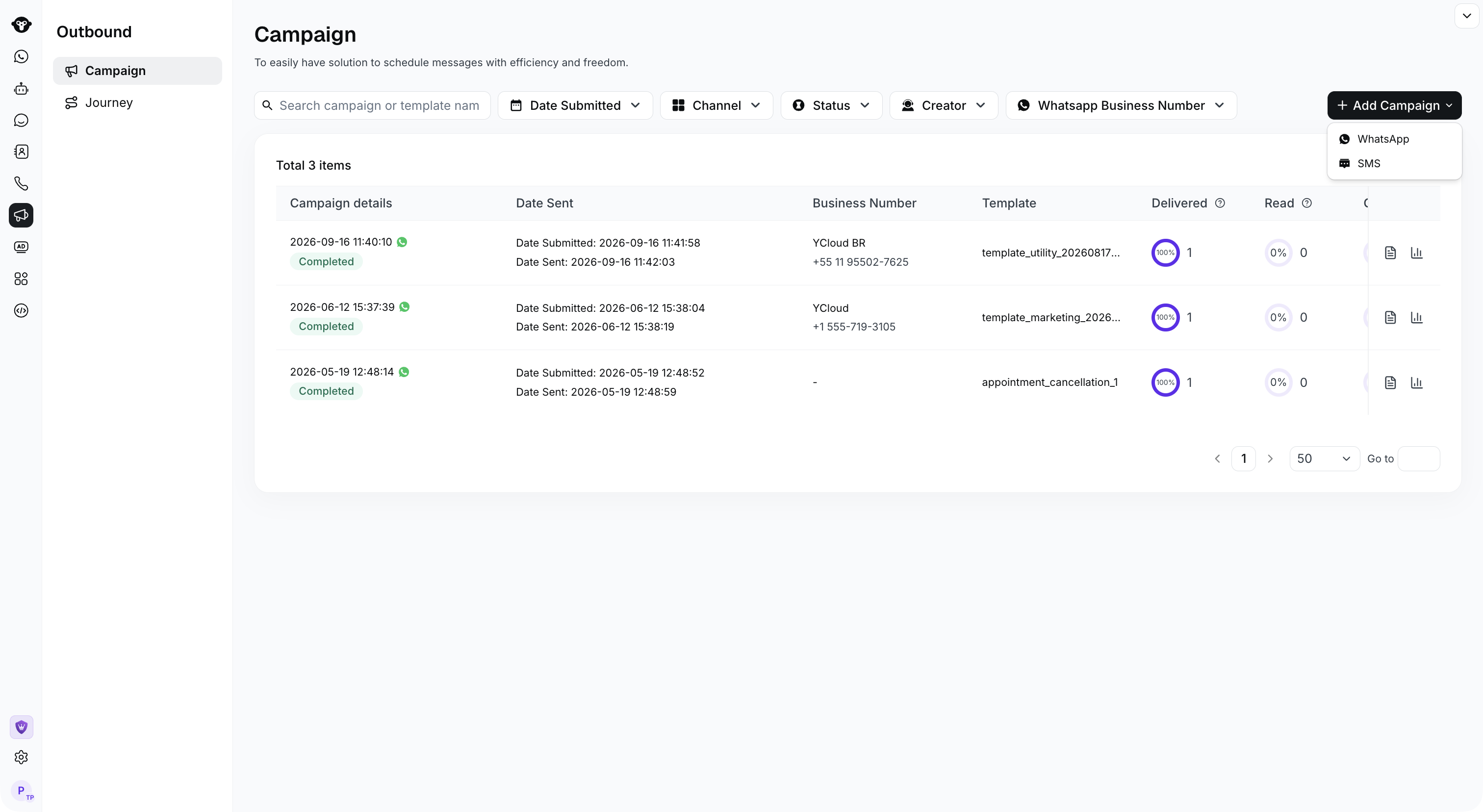Open page size 50 dropdown
1483x812 pixels.
tap(1324, 458)
